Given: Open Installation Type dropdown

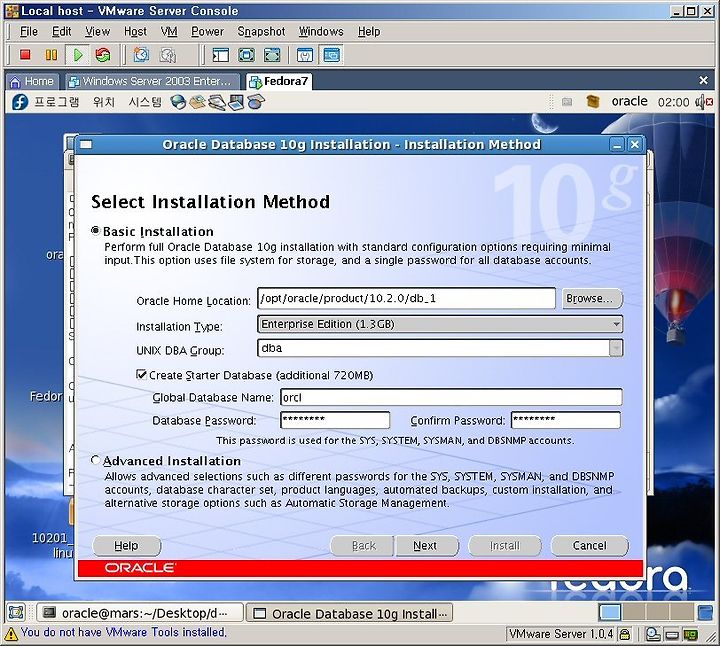Looking at the screenshot, I should pos(440,324).
